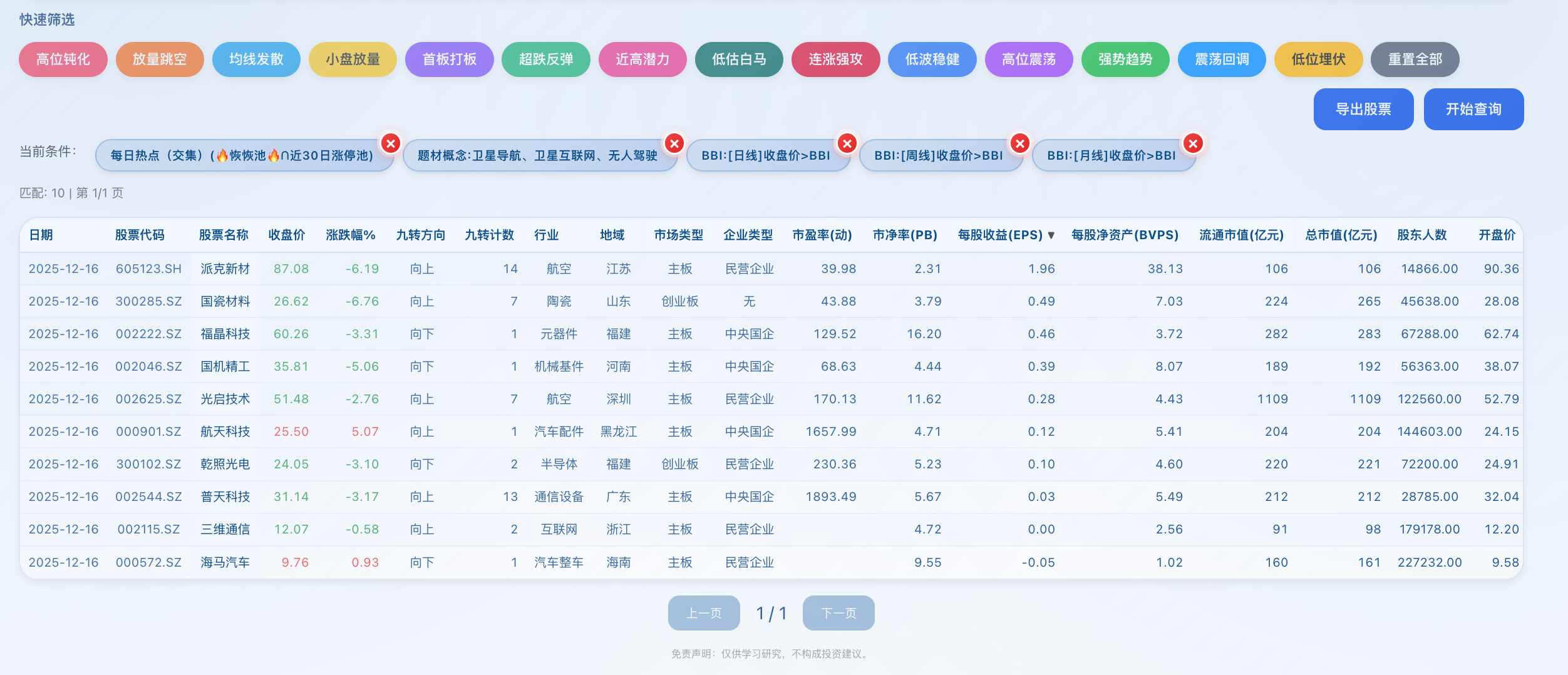Click the 导出股票 export button

coord(1363,109)
